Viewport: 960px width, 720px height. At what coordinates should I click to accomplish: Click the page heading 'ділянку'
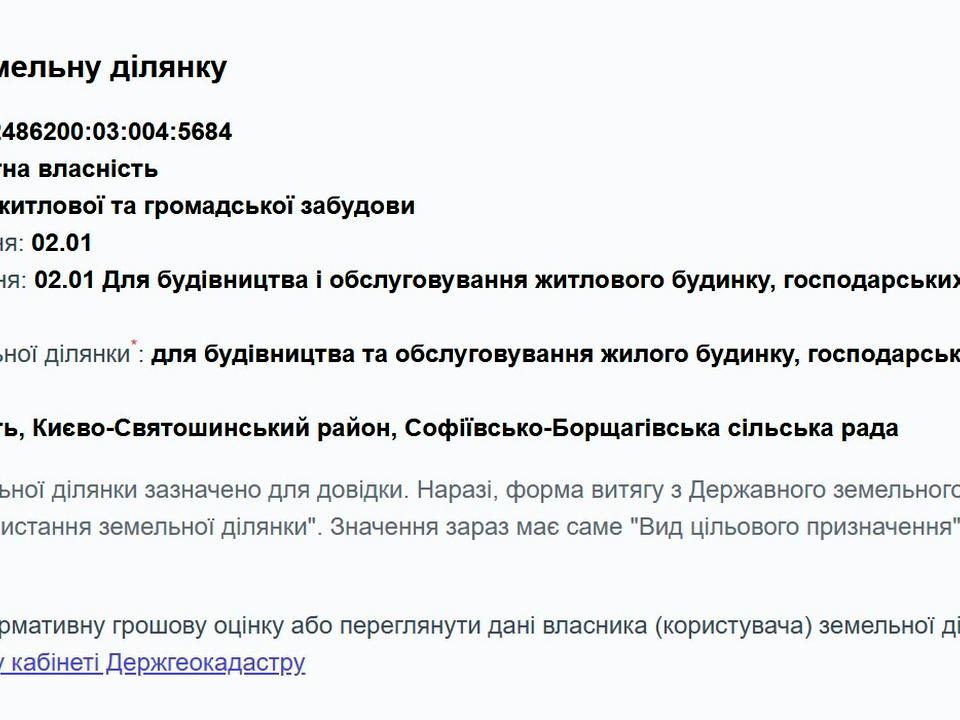point(168,67)
